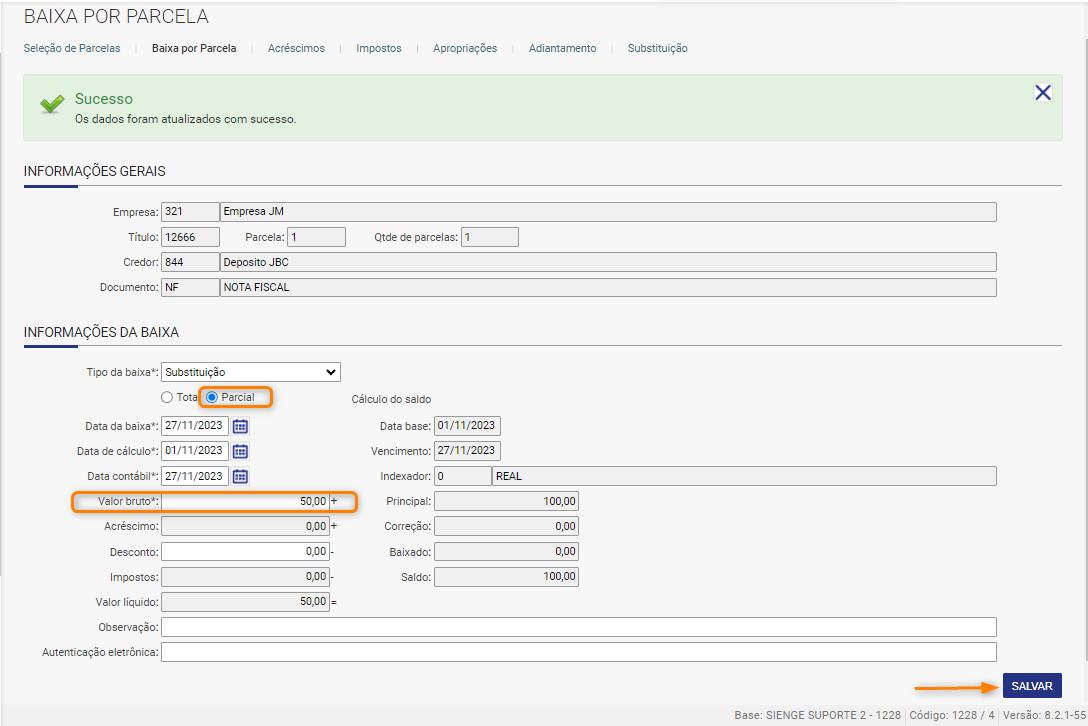Select the Parcial radio option
Viewport: 1088px width, 726px height.
click(212, 397)
